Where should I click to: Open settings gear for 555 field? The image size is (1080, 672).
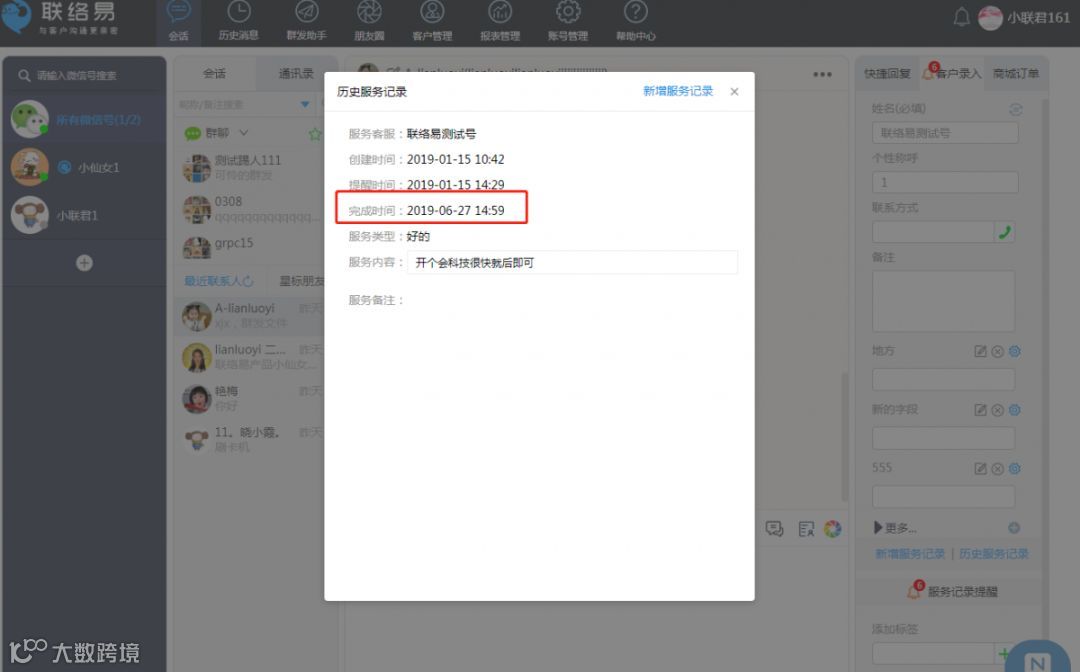1015,468
